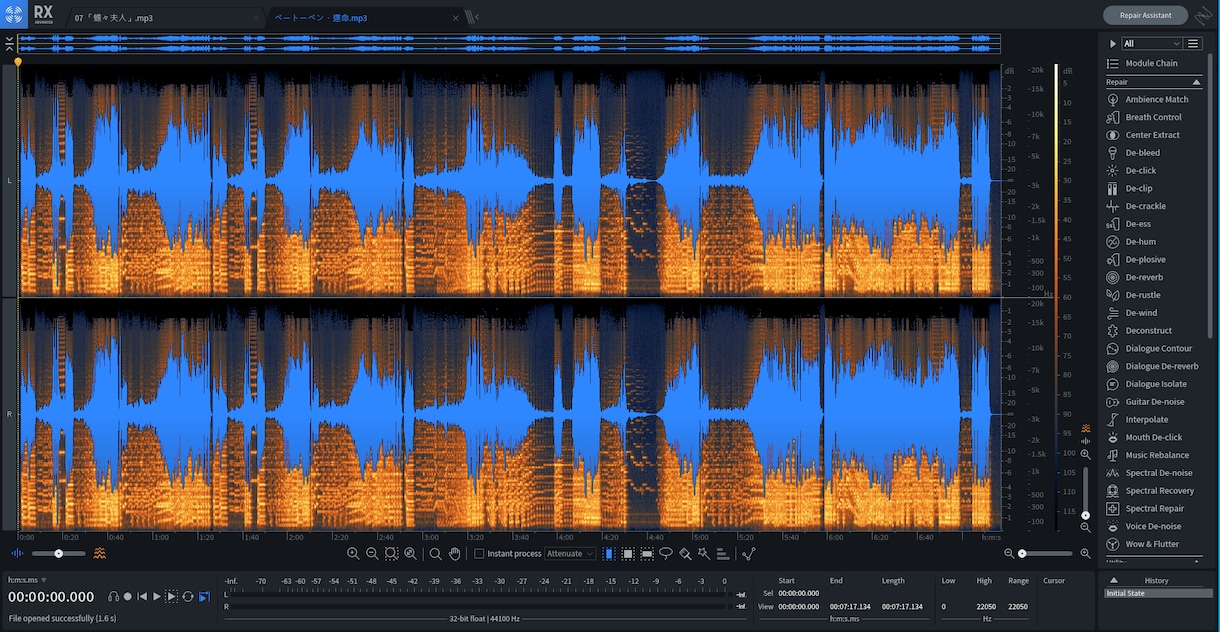Viewport: 1220px width, 632px height.
Task: Open the module list view menu
Action: pos(1193,44)
